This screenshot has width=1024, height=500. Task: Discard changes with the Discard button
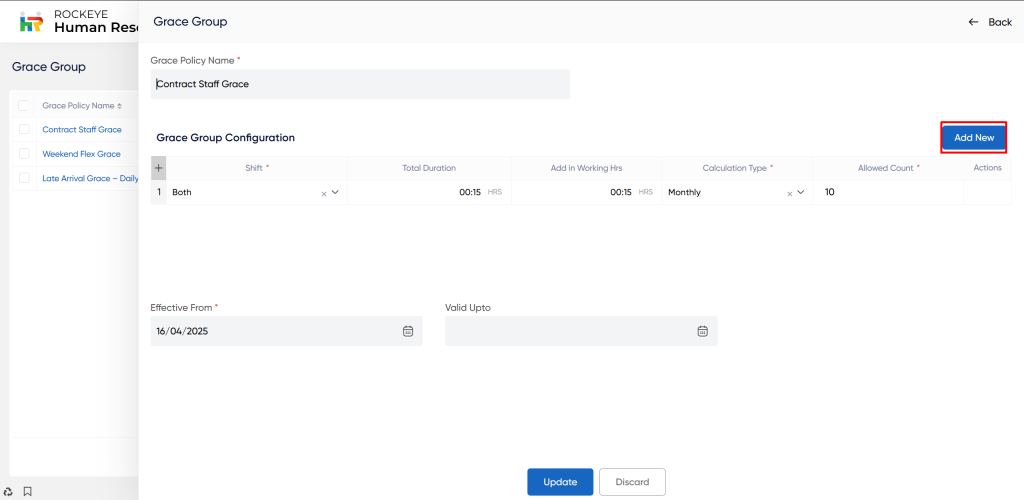pyautogui.click(x=632, y=482)
